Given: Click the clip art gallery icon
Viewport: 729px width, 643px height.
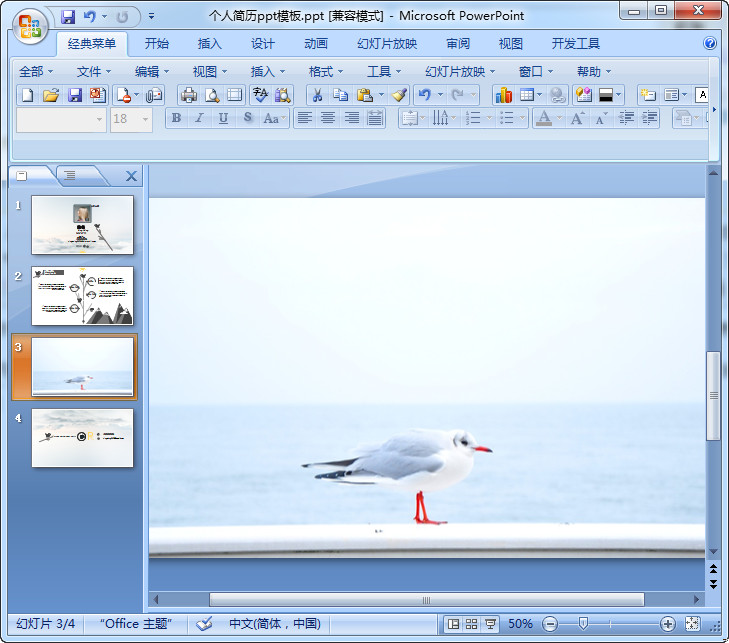Looking at the screenshot, I should [x=583, y=95].
